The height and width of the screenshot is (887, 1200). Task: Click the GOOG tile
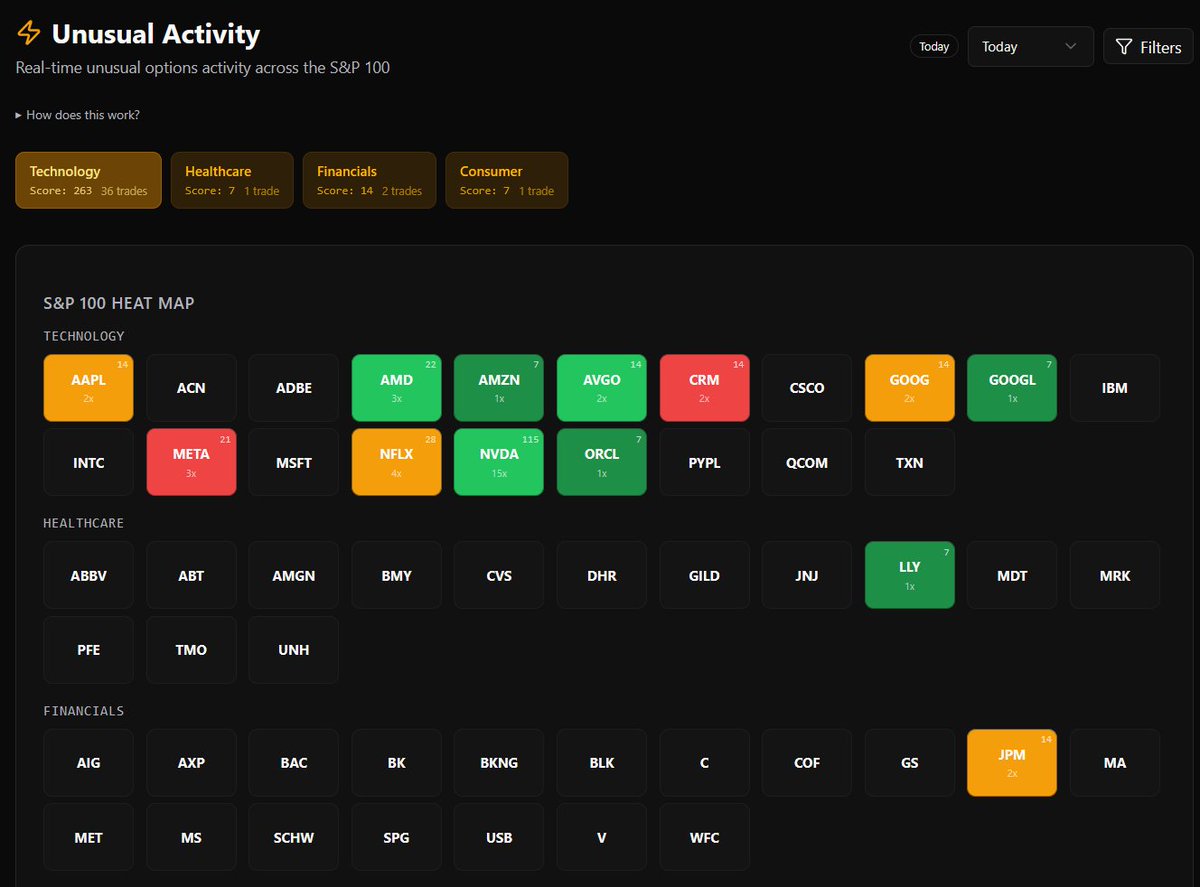pyautogui.click(x=909, y=388)
